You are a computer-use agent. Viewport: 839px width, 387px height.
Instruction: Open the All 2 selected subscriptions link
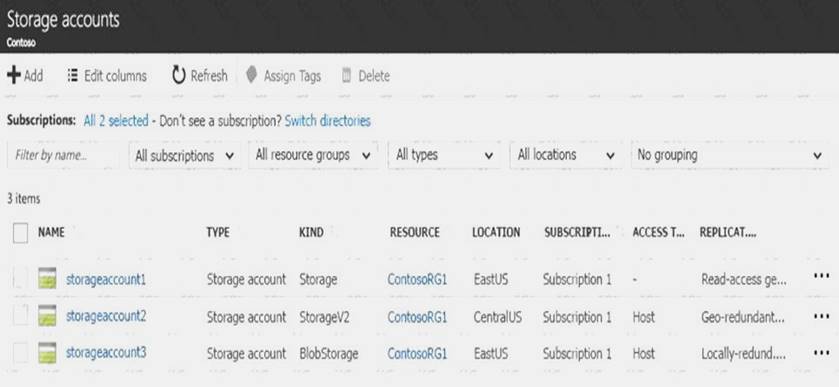116,121
